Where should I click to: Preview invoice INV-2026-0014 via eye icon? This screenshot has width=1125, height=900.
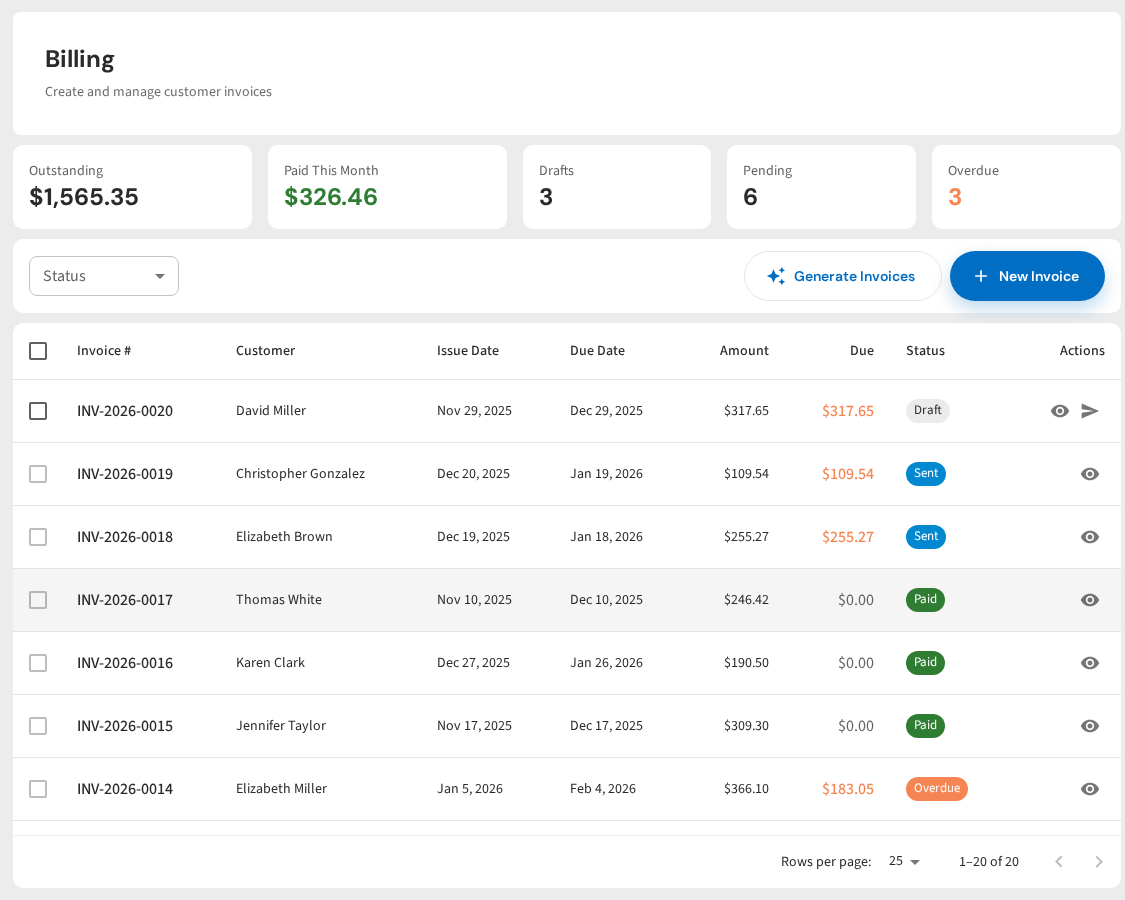point(1090,789)
